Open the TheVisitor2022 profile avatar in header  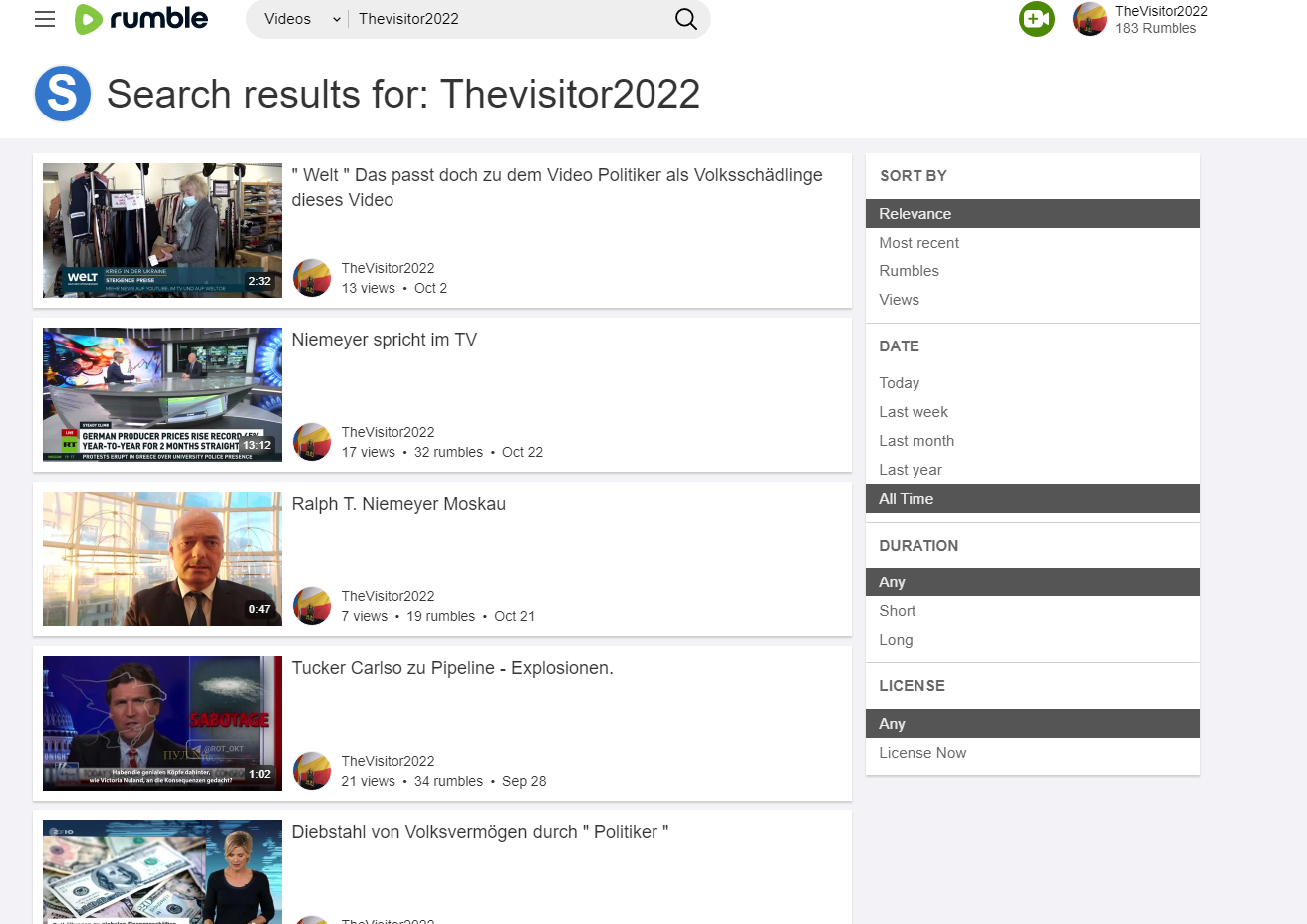click(1090, 19)
